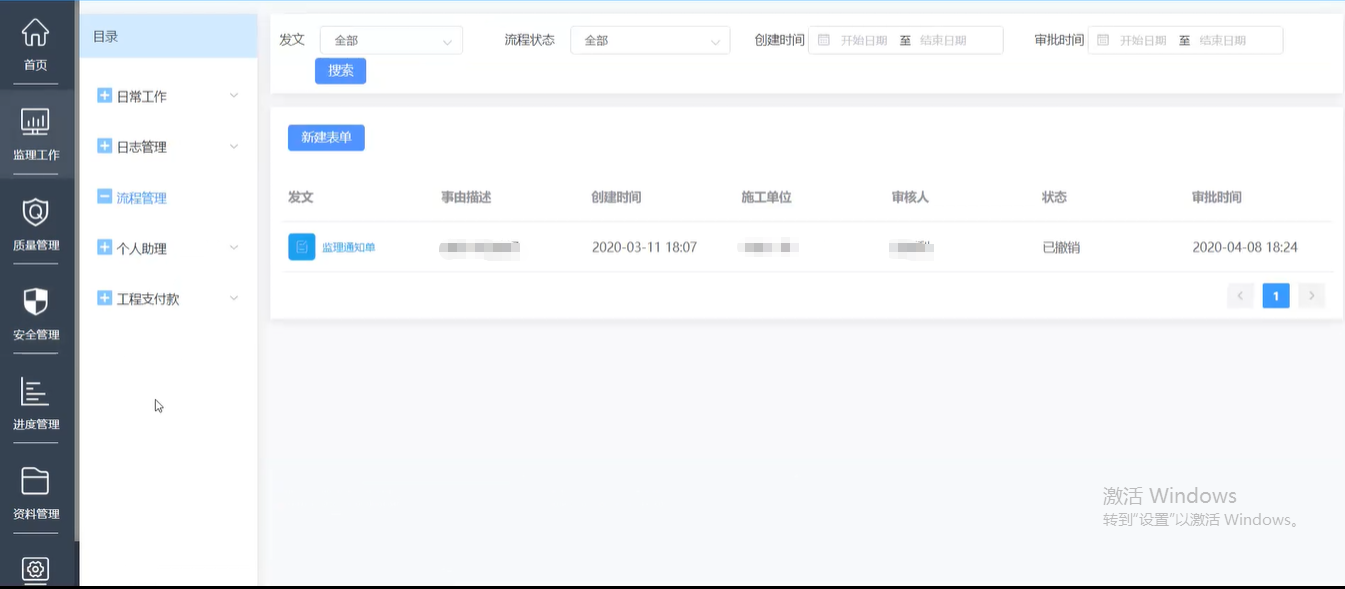Expand the 日常工作 plus icon
Image resolution: width=1345 pixels, height=589 pixels.
[104, 96]
